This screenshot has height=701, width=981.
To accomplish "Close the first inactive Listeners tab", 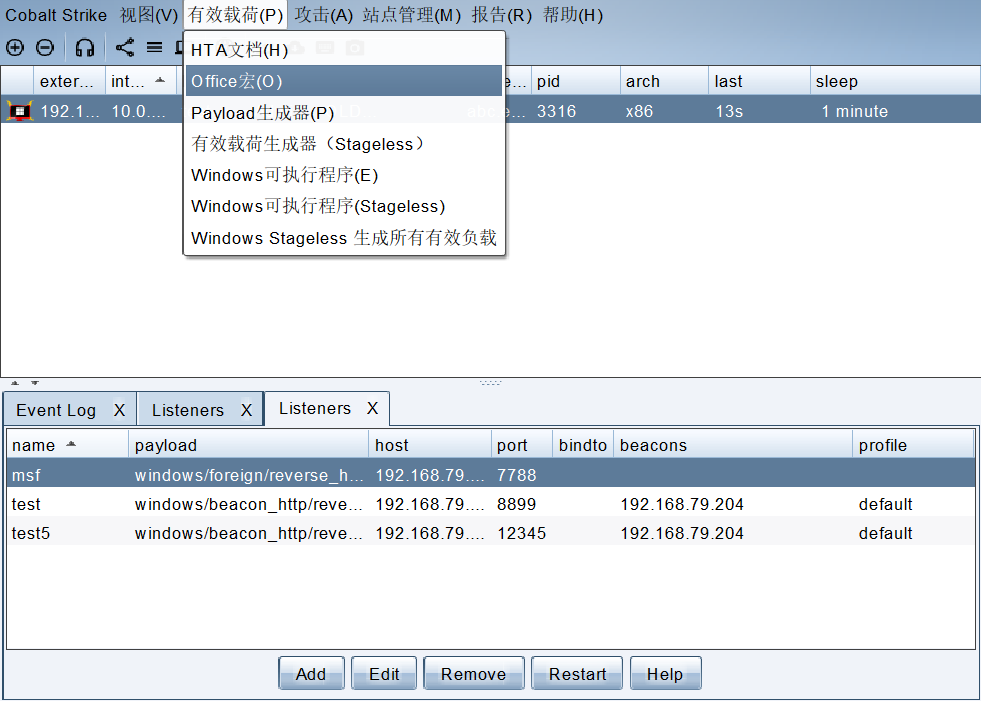I will [247, 411].
